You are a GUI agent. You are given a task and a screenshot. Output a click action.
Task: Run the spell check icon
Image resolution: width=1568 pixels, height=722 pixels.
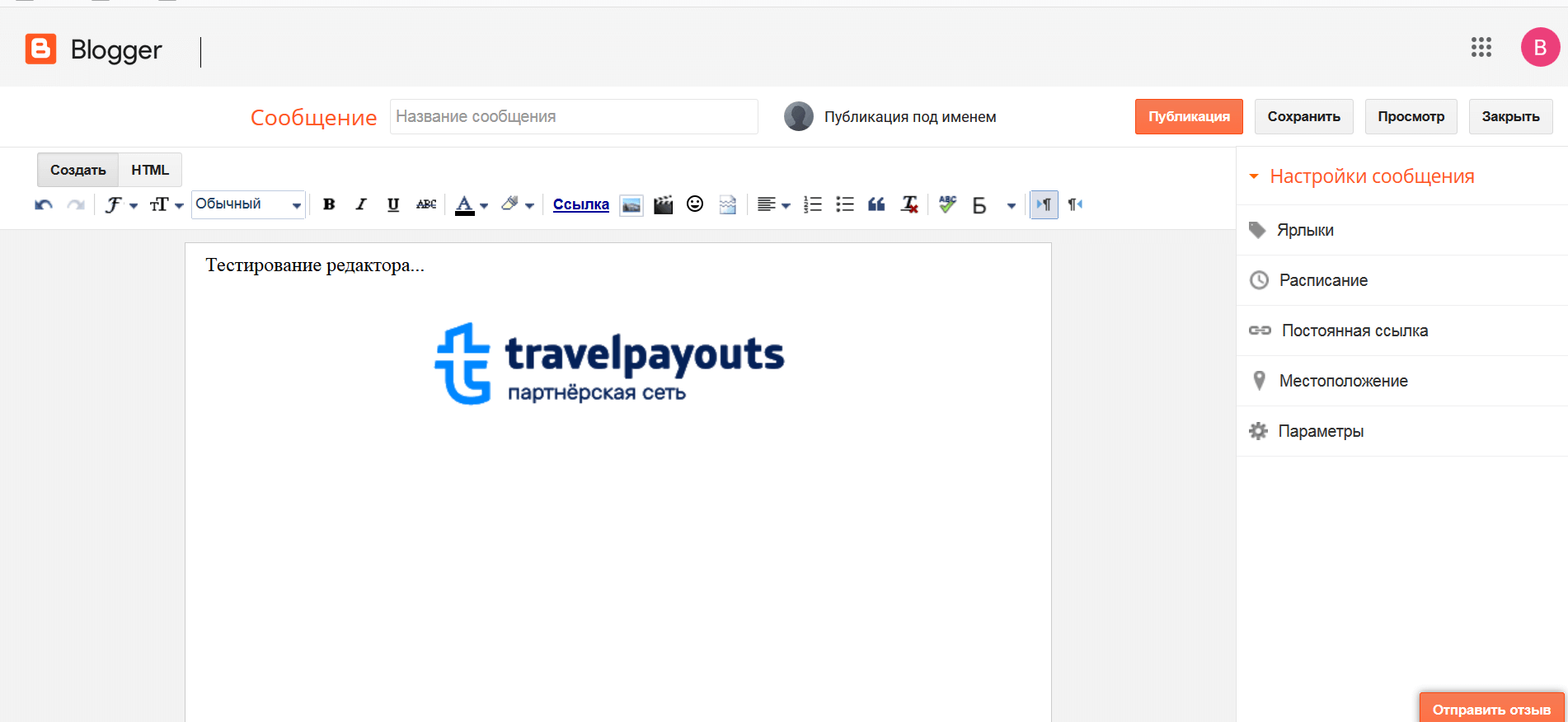point(947,204)
